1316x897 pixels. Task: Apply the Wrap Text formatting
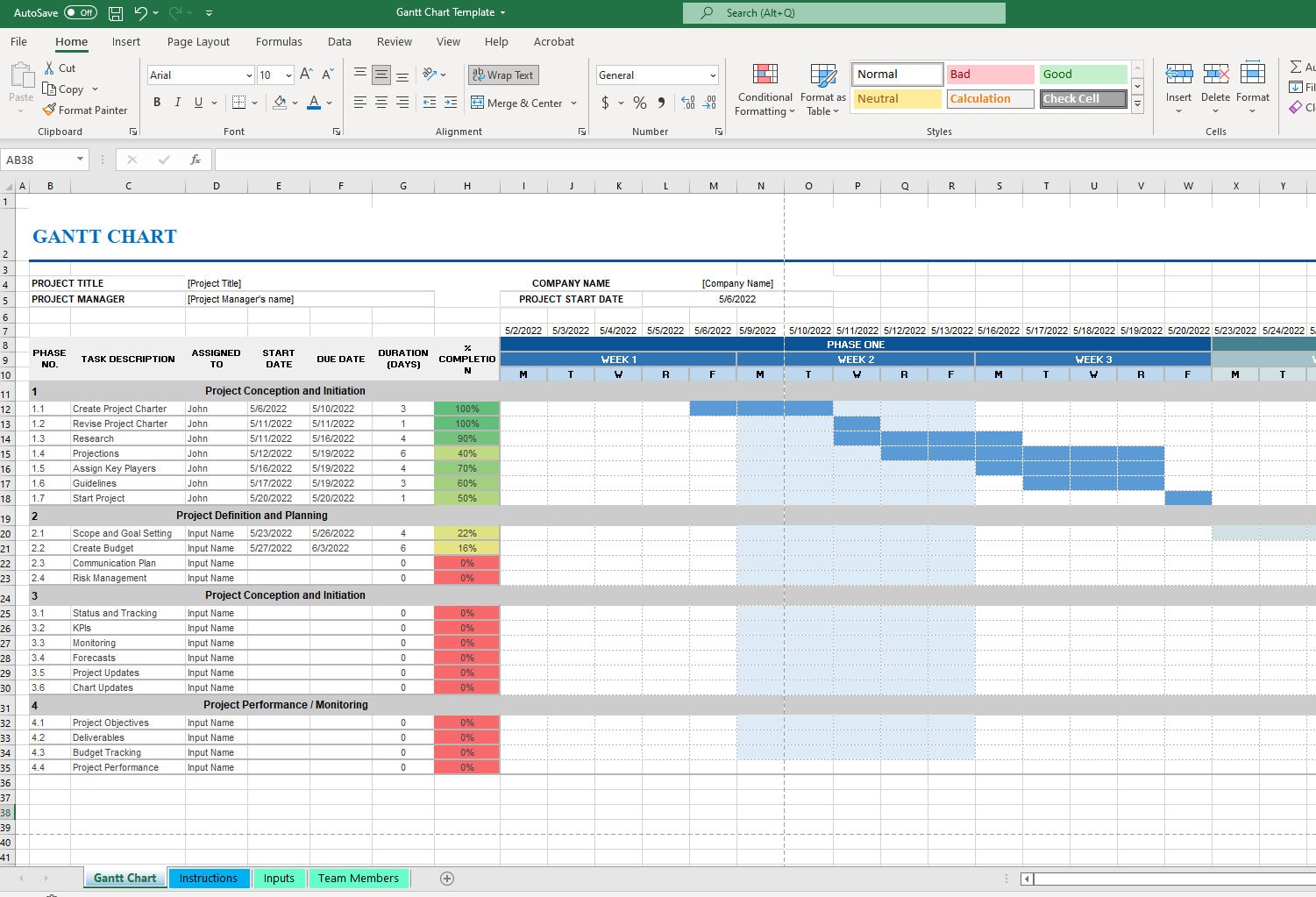[503, 75]
